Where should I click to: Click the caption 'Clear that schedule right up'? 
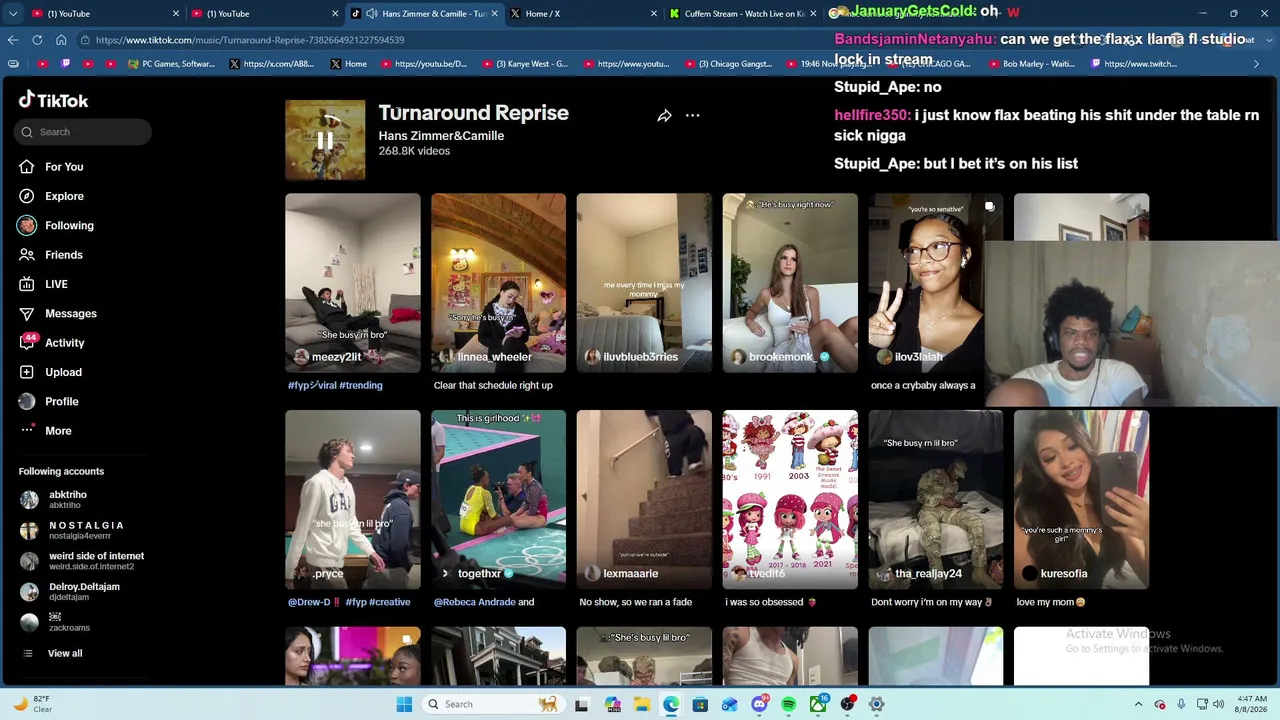[x=493, y=385]
